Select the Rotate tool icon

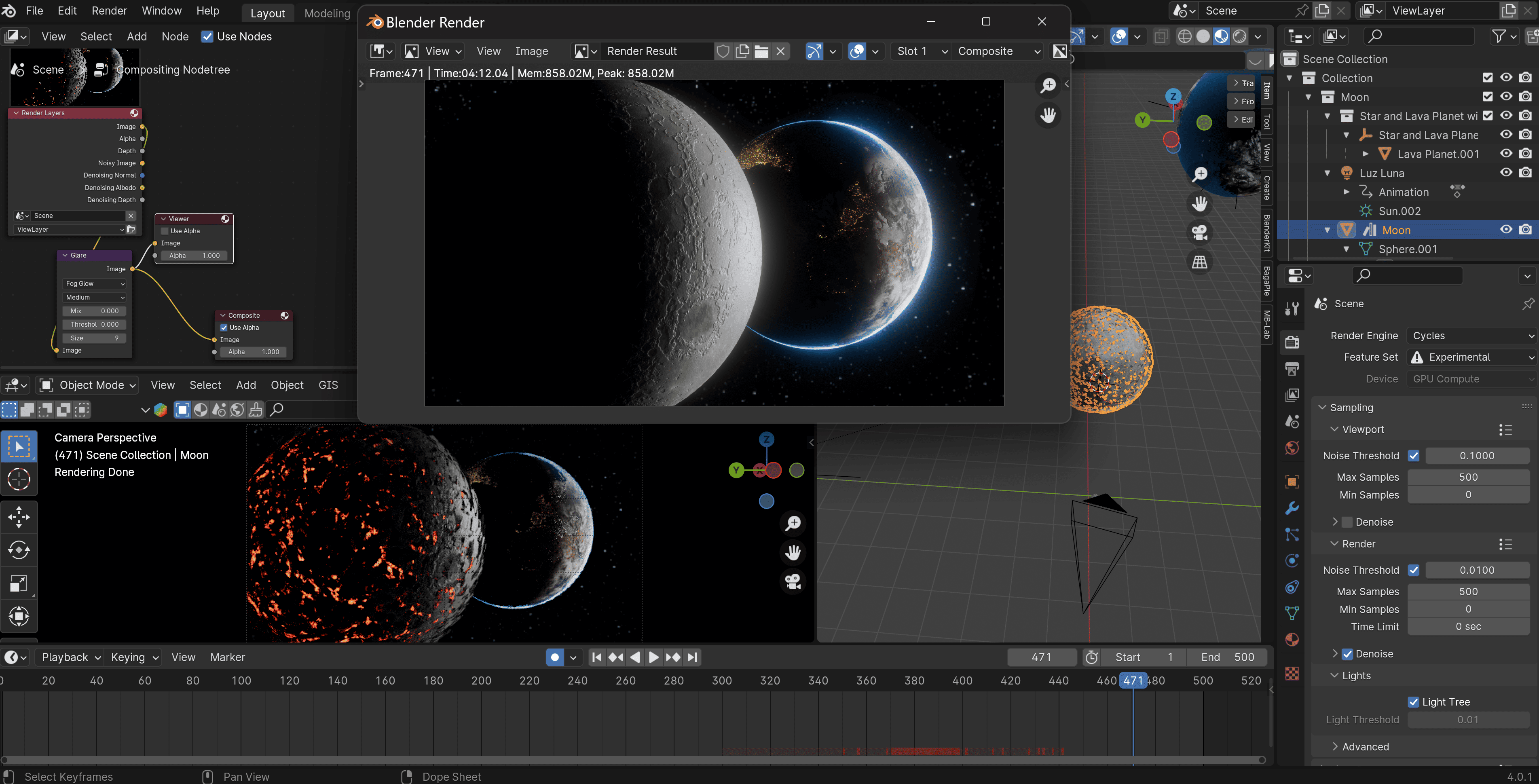tap(19, 550)
